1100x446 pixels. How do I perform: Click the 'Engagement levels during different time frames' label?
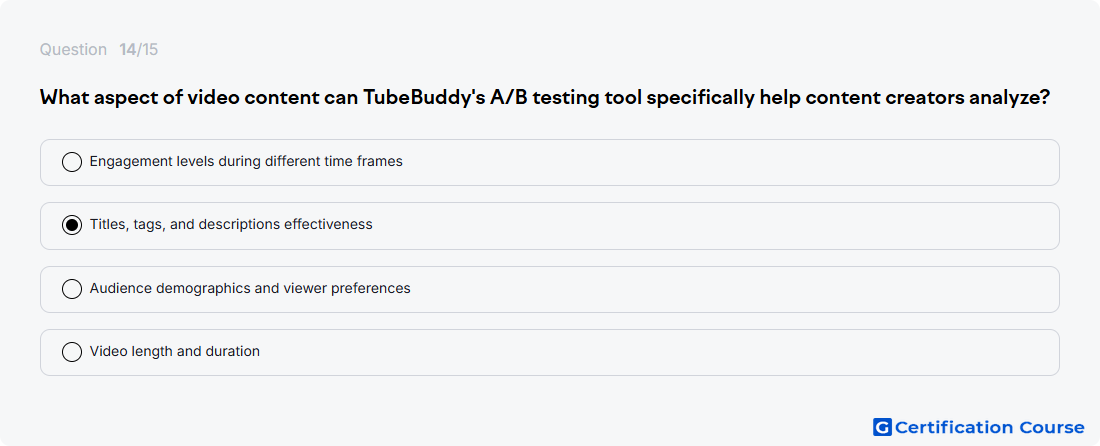coord(246,161)
